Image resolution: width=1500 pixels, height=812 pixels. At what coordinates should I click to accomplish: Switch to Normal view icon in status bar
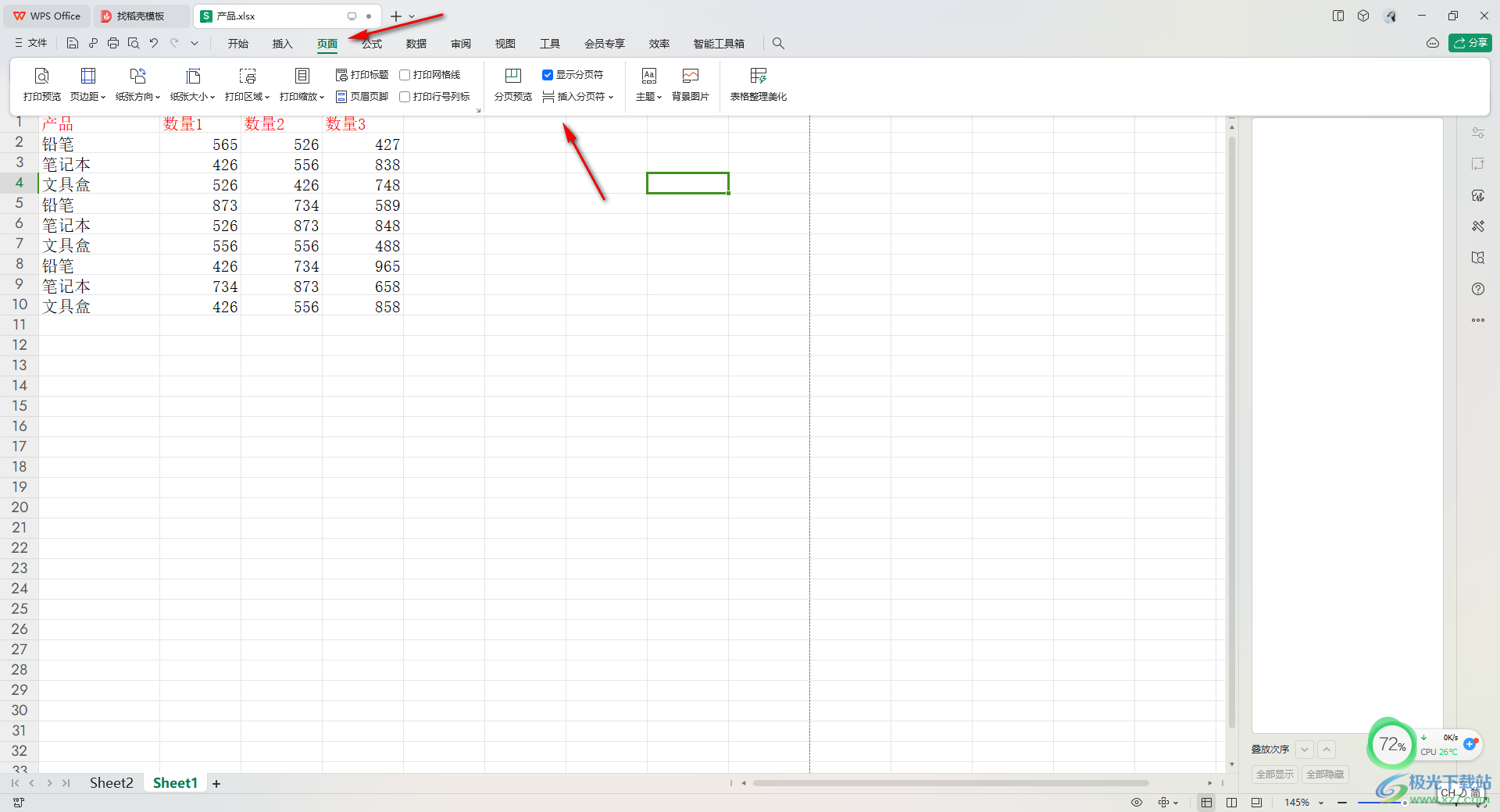coord(1207,803)
